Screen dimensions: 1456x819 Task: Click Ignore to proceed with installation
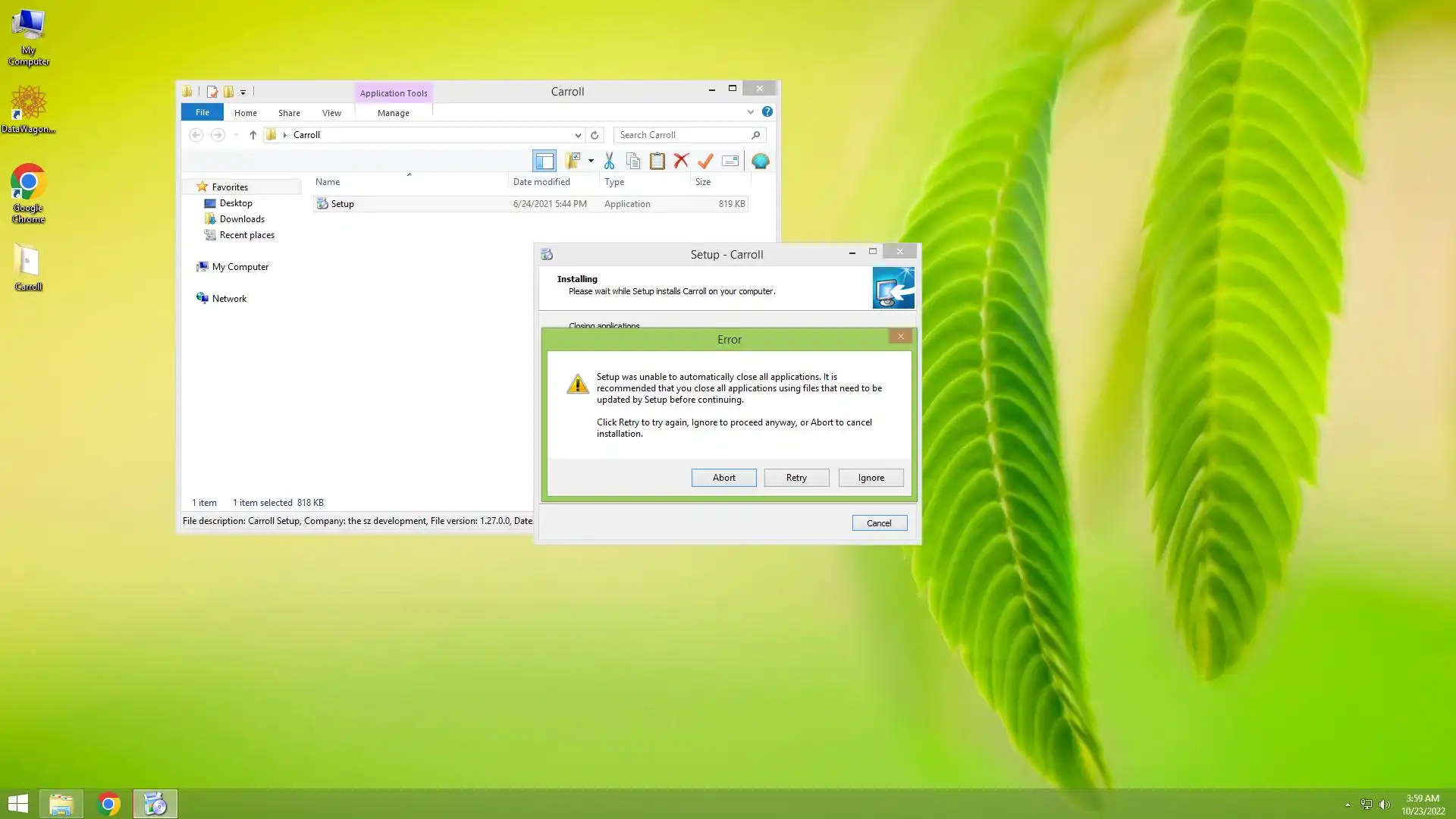click(871, 478)
